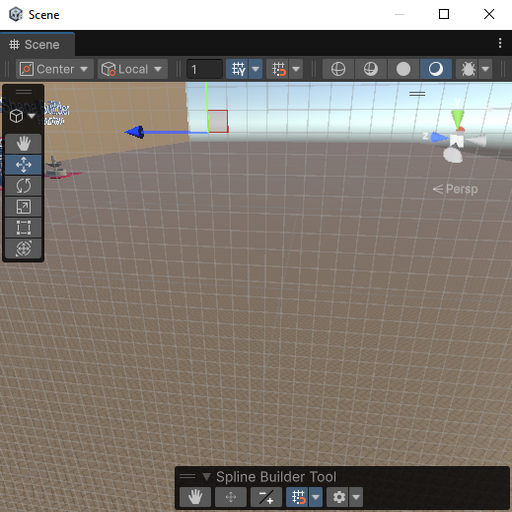Select the move knots tool in Spline Builder
This screenshot has width=512, height=512.
pyautogui.click(x=231, y=497)
